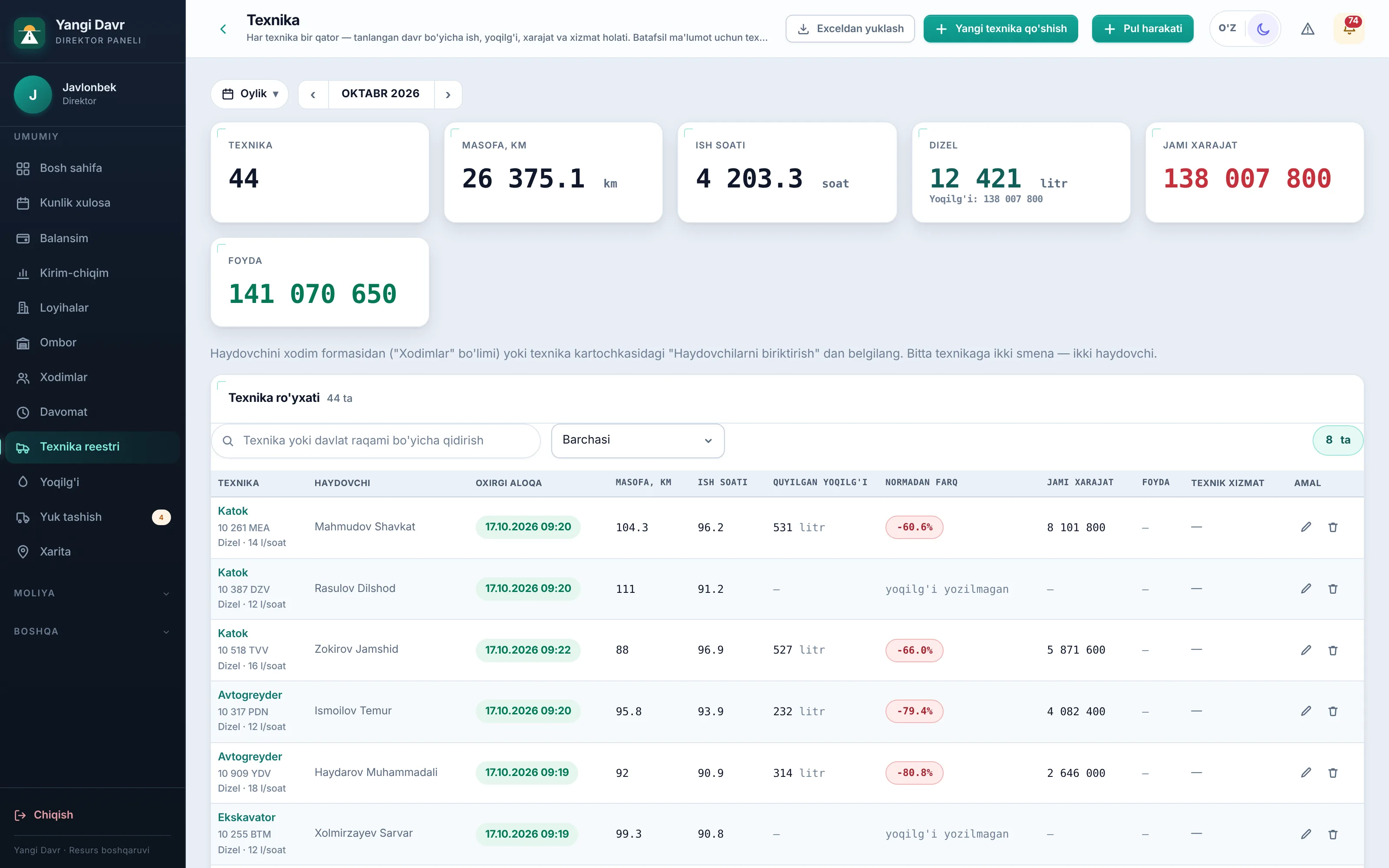This screenshot has width=1389, height=868.
Task: Switch language with O'Z button
Action: click(1227, 28)
